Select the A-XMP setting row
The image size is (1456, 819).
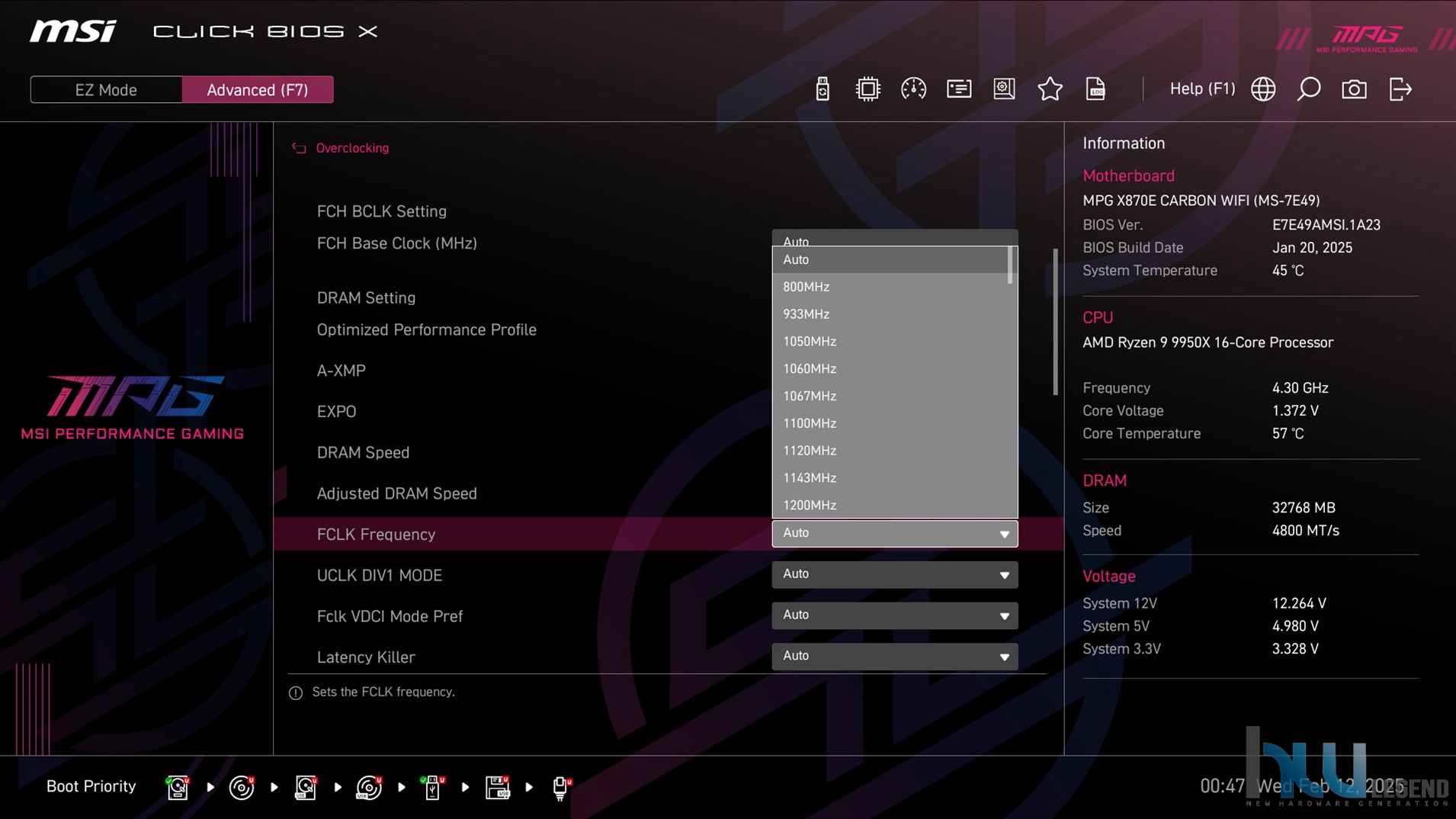tap(341, 371)
